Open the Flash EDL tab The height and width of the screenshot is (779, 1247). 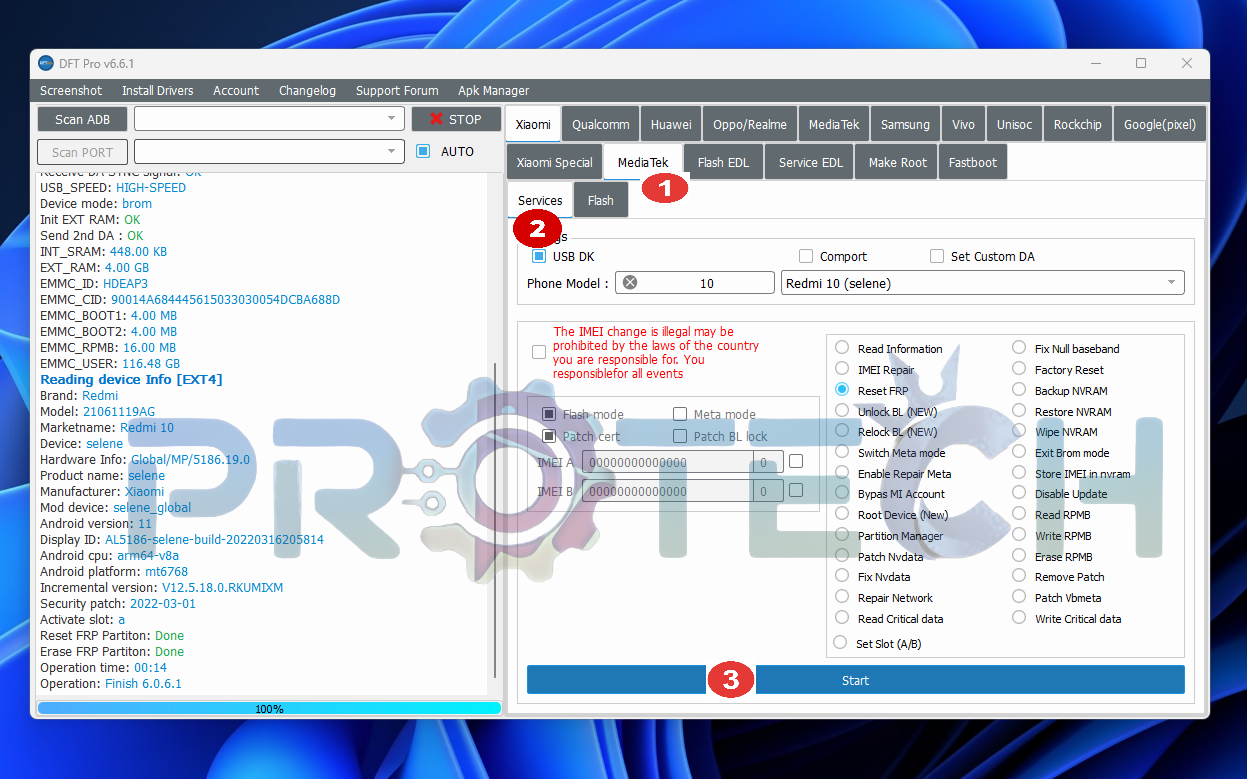(x=723, y=162)
